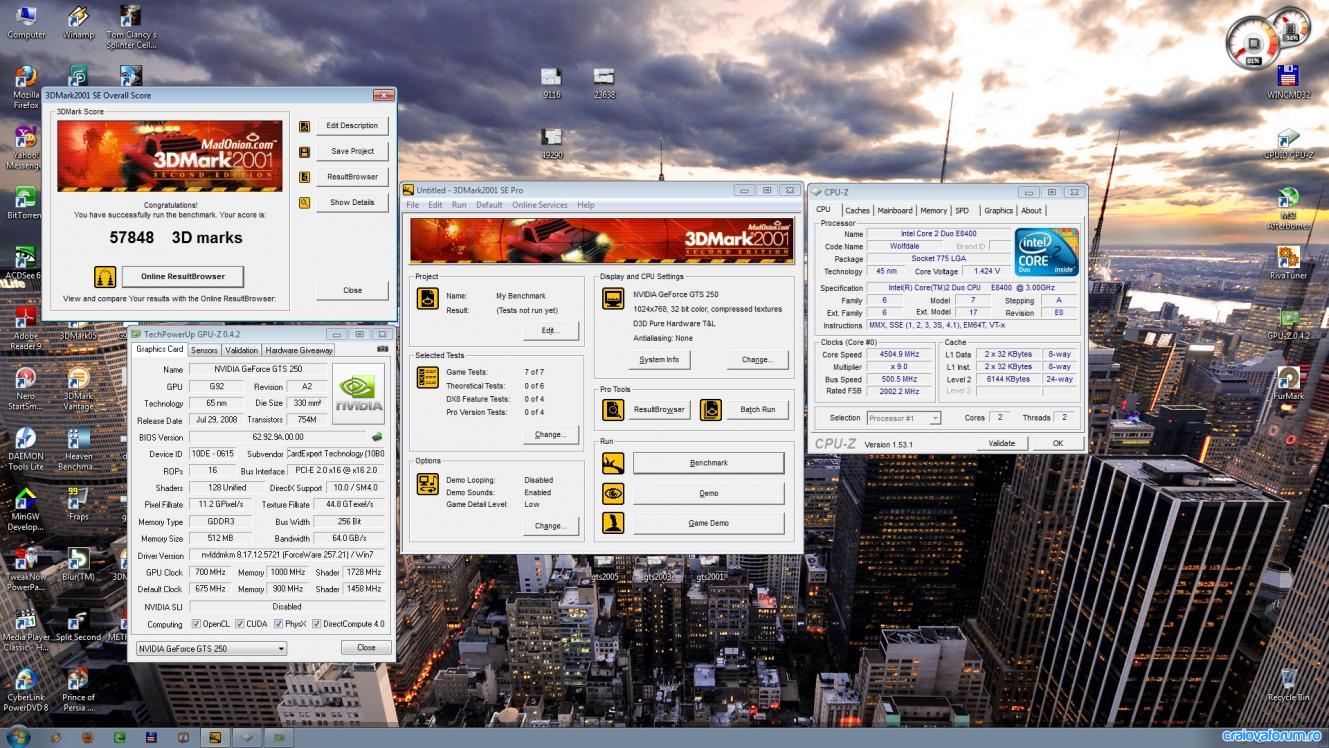Open Adobe Reader 9 desktop shortcut

pos(26,329)
